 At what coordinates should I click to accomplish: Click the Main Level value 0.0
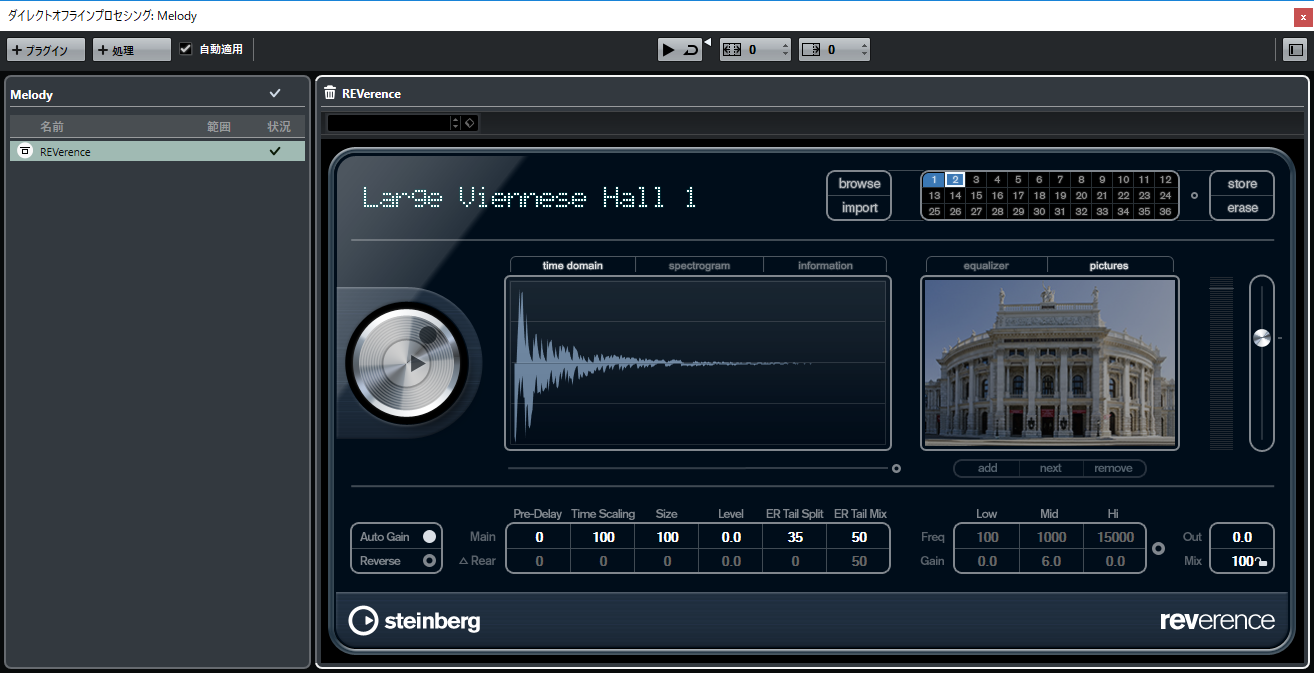coord(731,537)
